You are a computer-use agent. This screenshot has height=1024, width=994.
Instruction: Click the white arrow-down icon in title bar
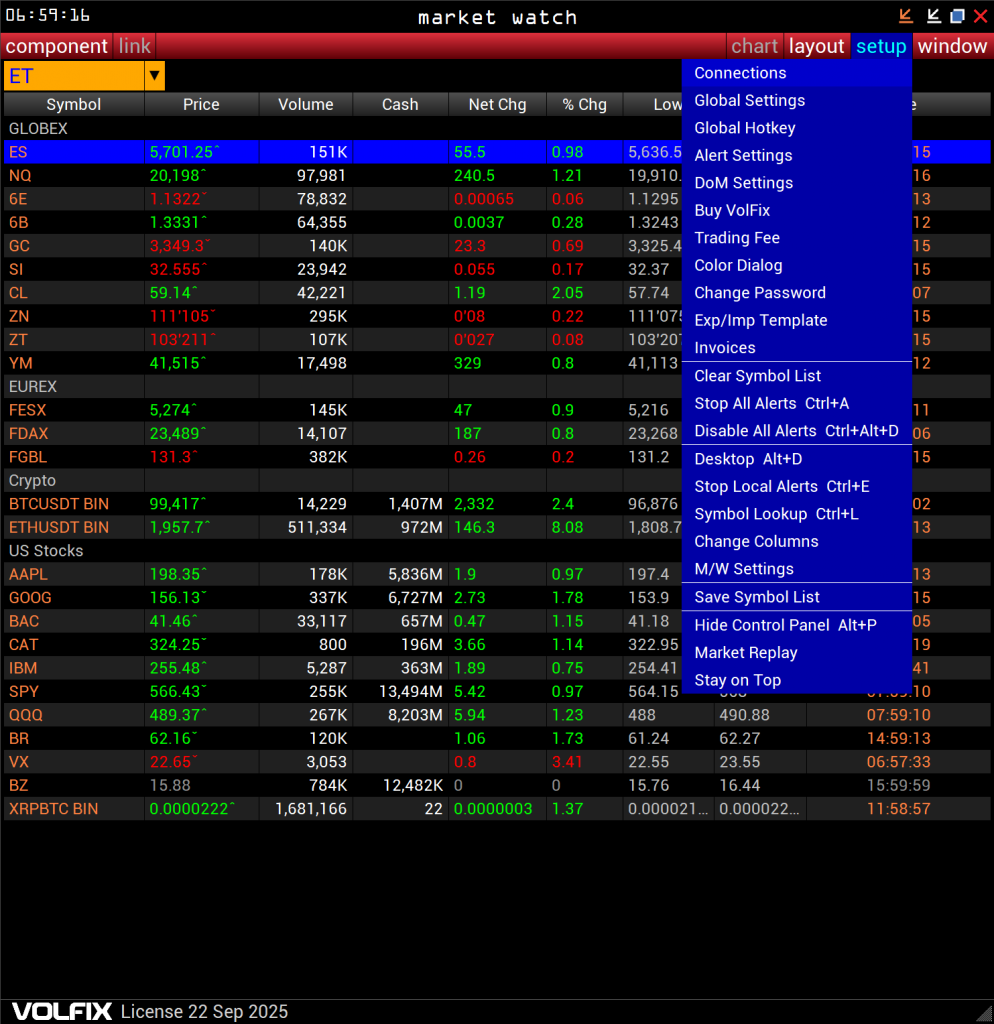[x=933, y=16]
